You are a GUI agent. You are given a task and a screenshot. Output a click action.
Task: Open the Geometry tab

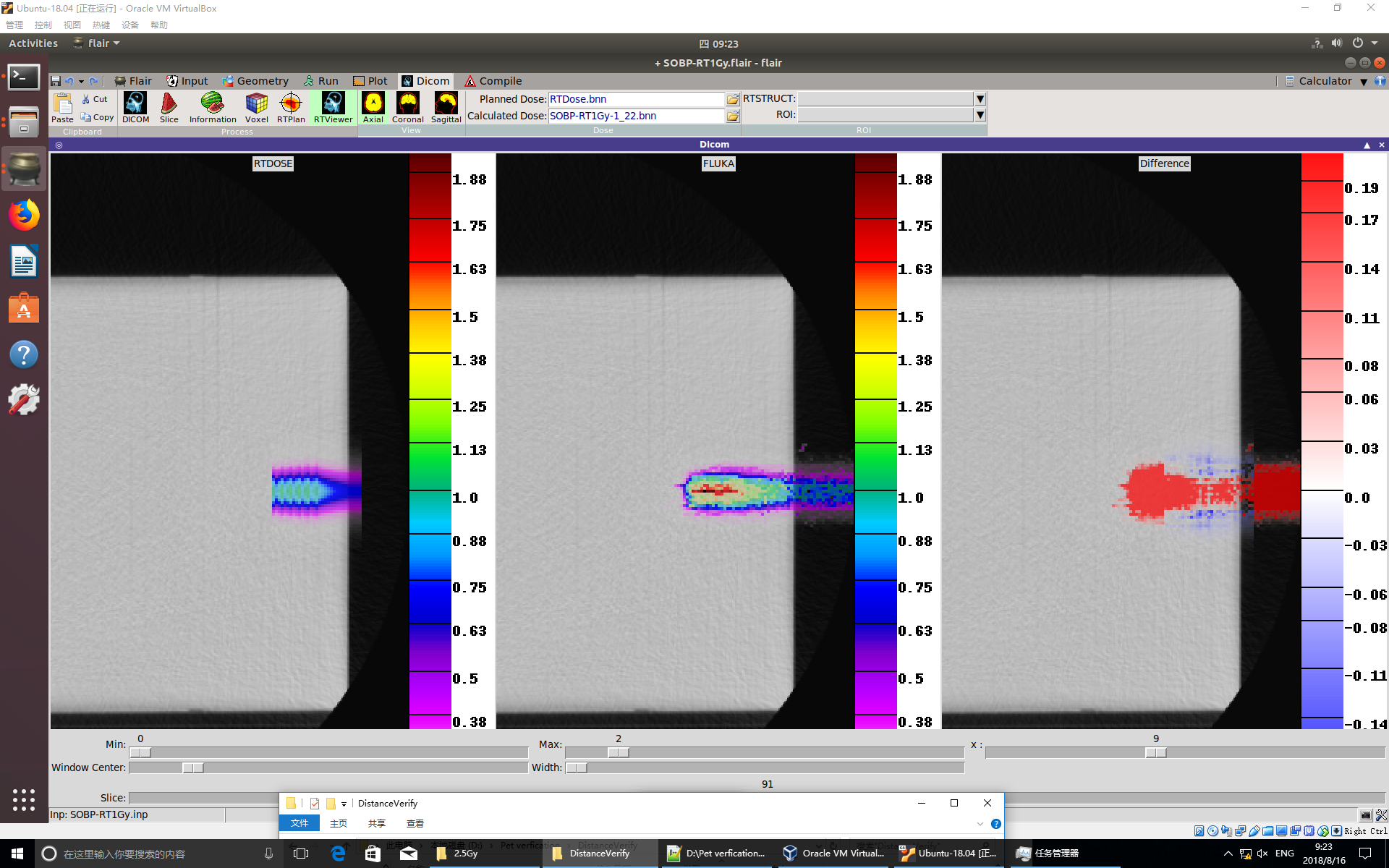click(255, 81)
